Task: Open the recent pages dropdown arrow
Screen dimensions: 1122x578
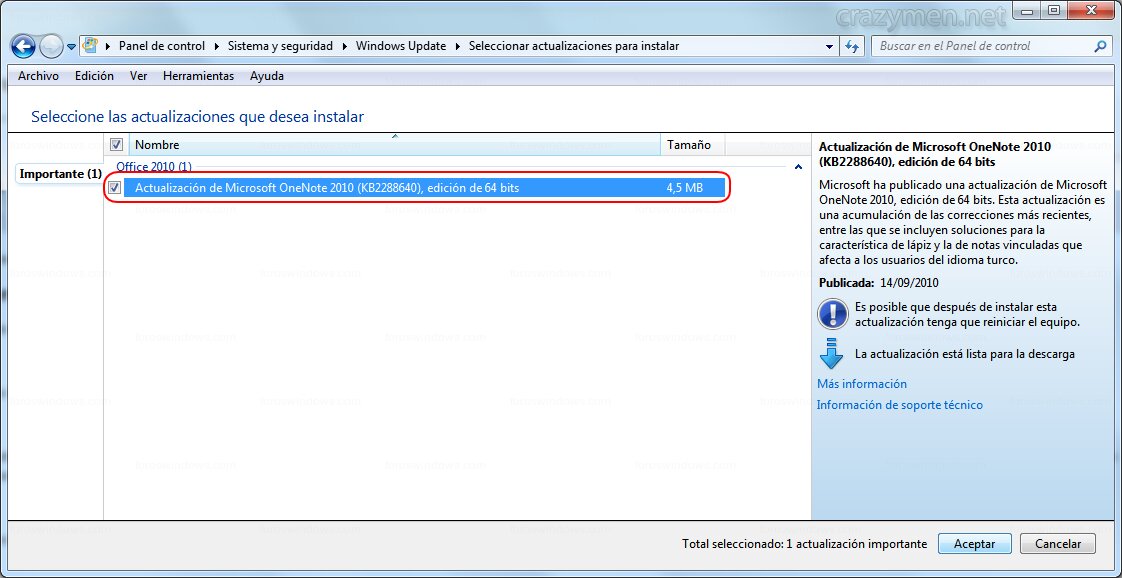Action: 72,47
